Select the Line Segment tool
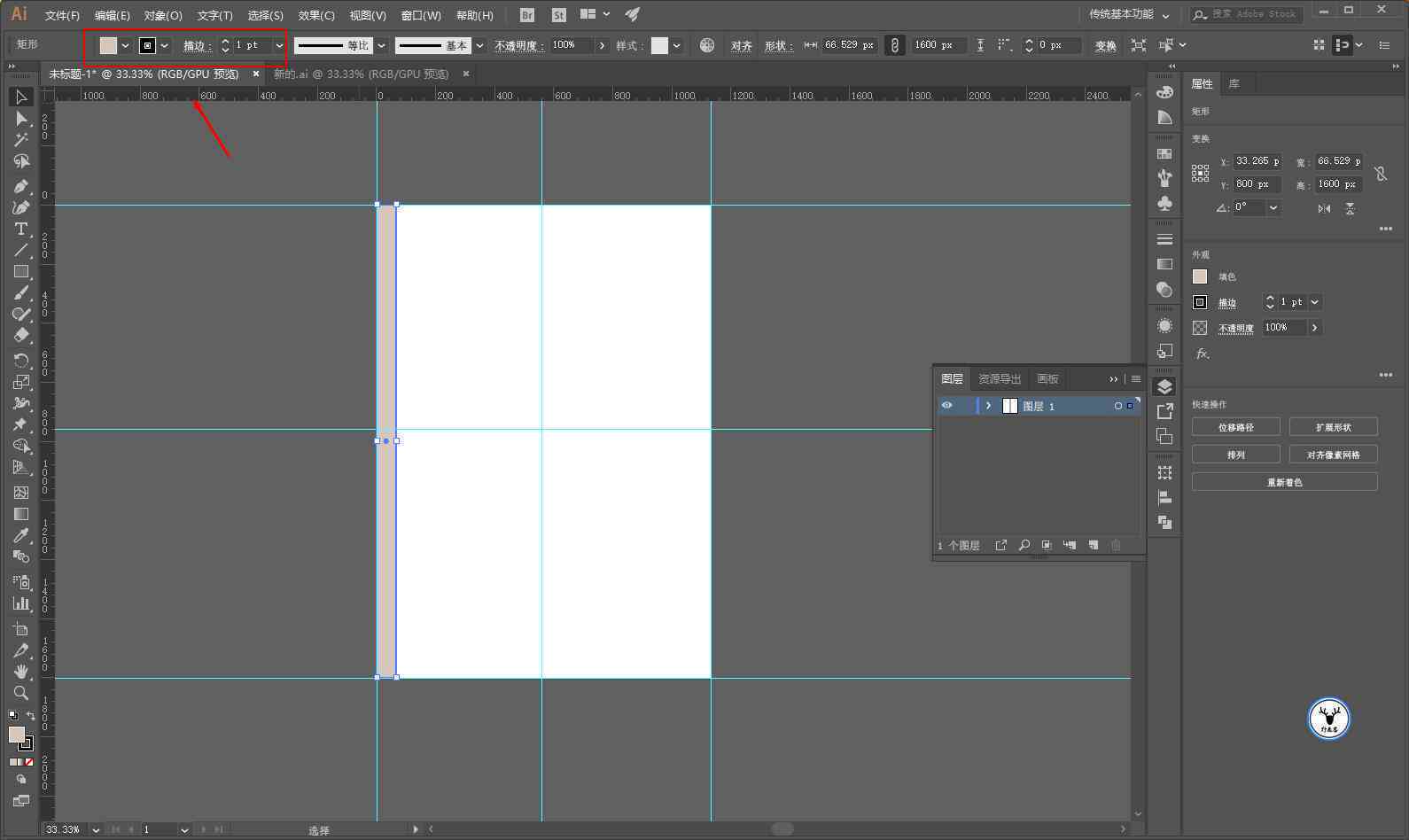The height and width of the screenshot is (840, 1409). click(21, 251)
